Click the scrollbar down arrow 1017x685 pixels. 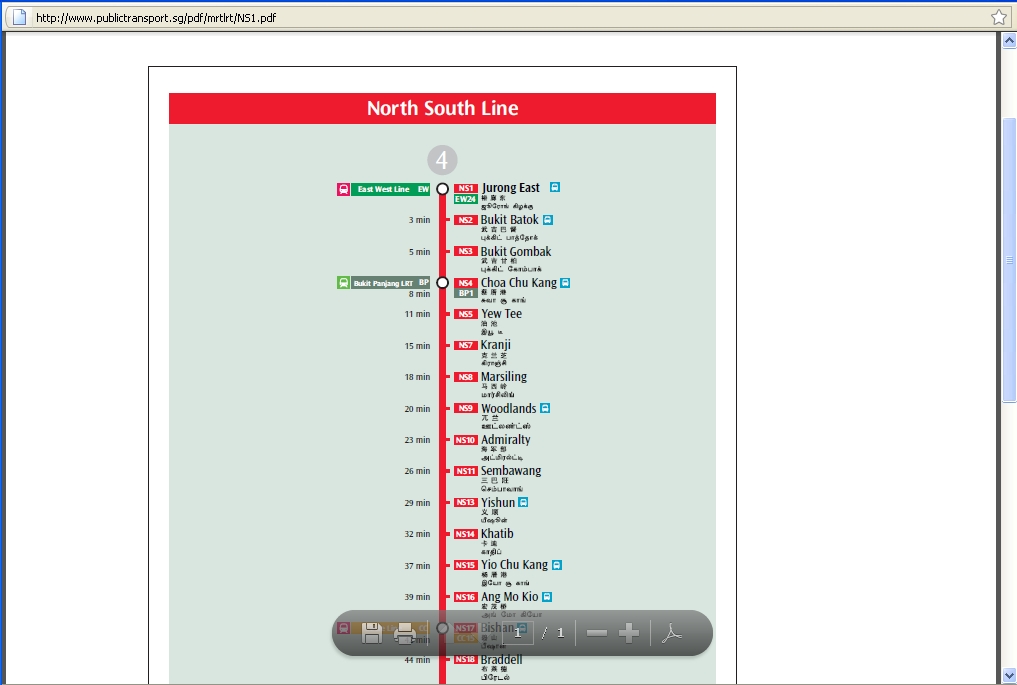1007,676
